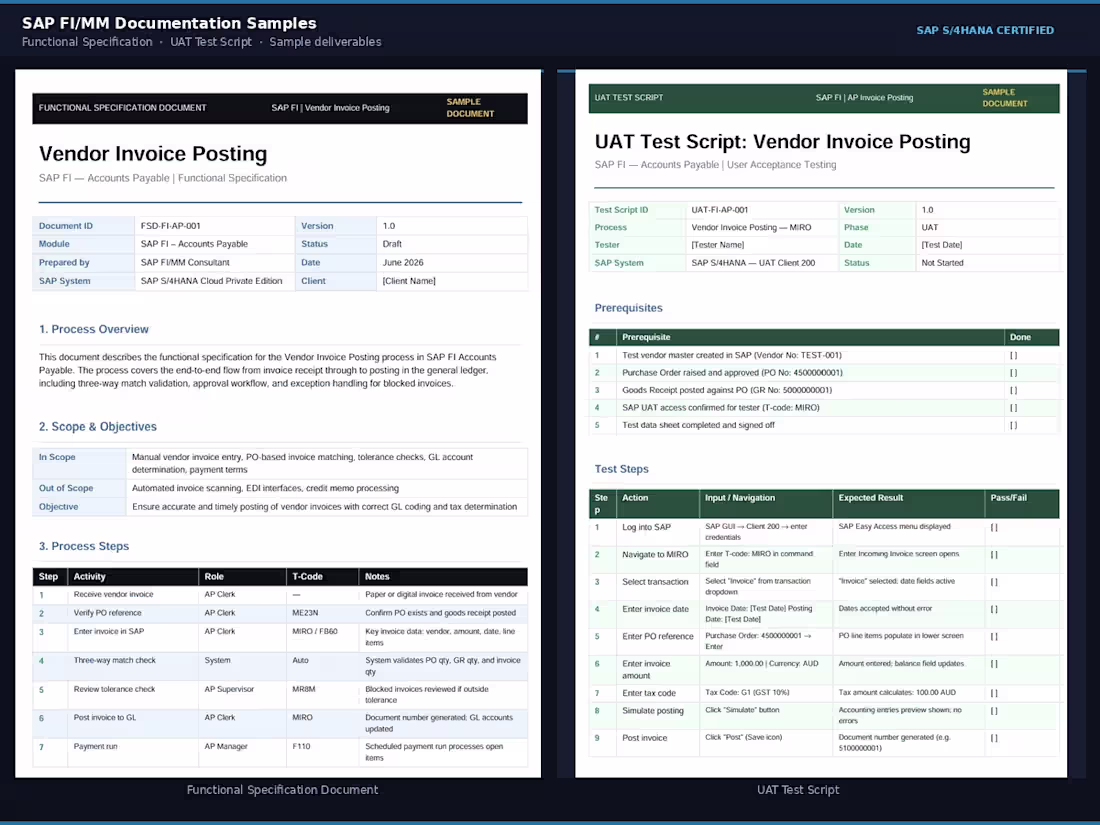Click the Objective row label
Viewport: 1100px width, 825px height.
point(58,507)
